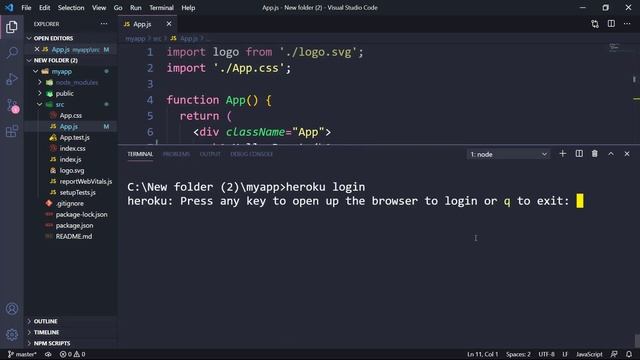
Task: Open .gitignore in the file tree
Action: pos(70,204)
